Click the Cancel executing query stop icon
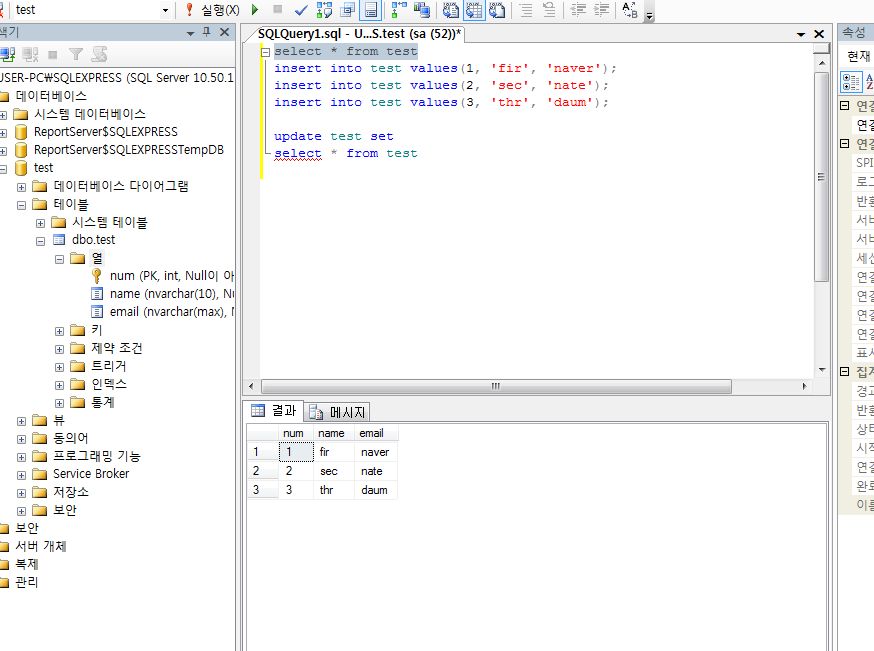Viewport: 874px width, 651px height. pos(278,9)
